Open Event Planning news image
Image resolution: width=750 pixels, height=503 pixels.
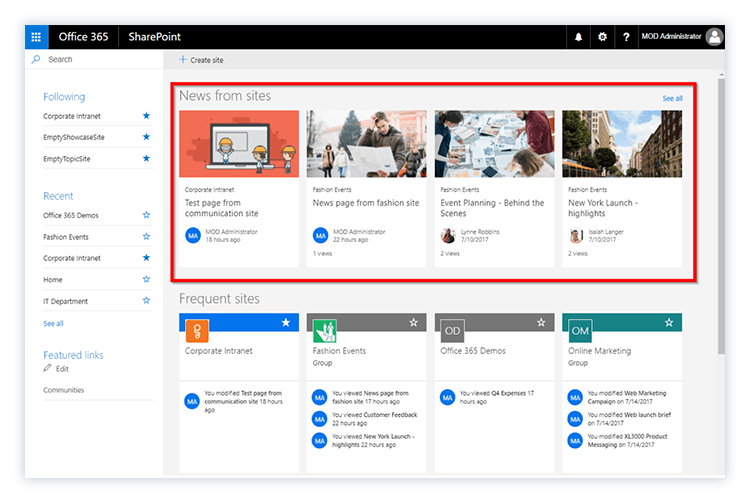pos(495,144)
